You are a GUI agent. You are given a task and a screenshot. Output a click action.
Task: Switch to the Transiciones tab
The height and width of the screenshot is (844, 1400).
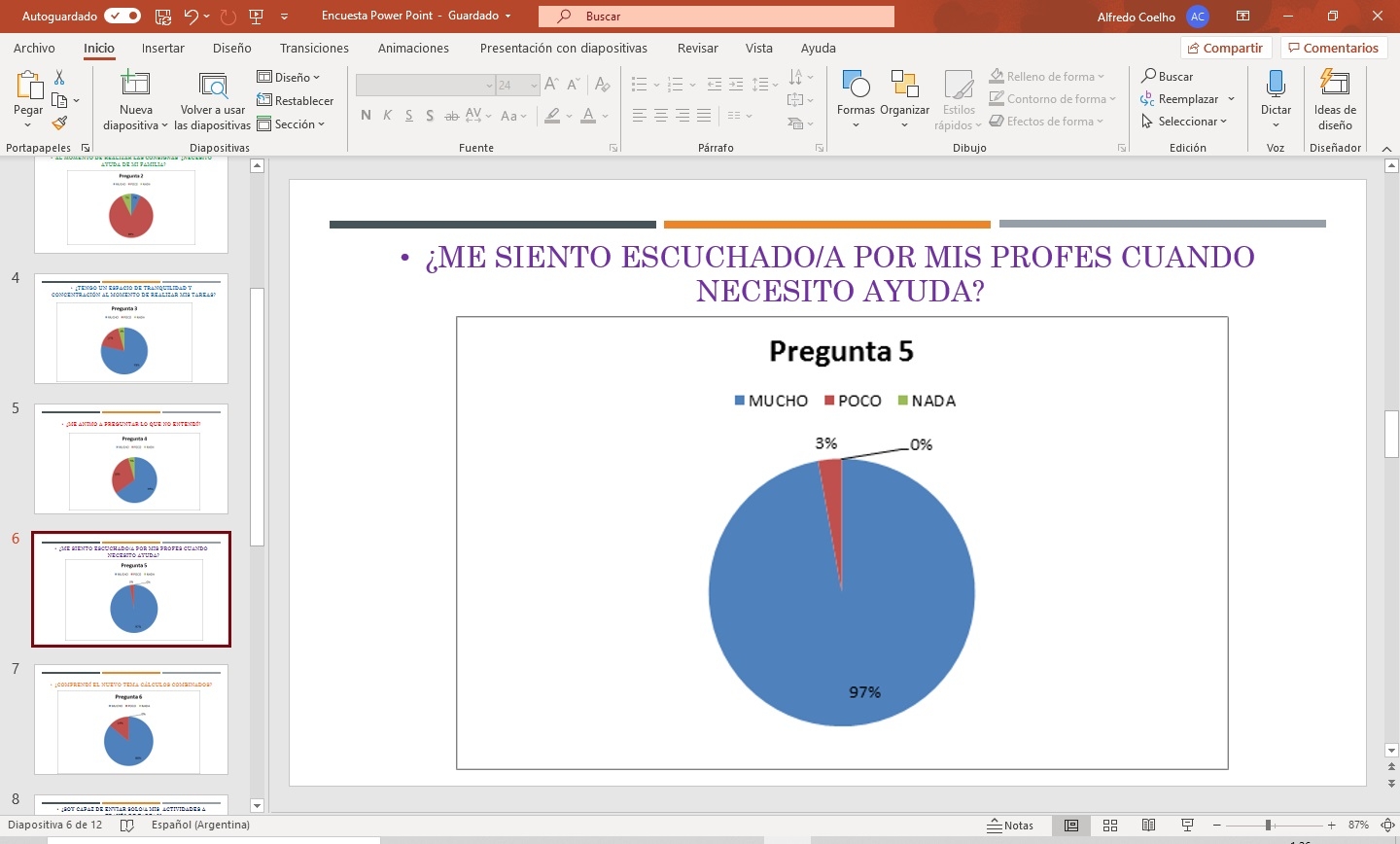coord(314,48)
